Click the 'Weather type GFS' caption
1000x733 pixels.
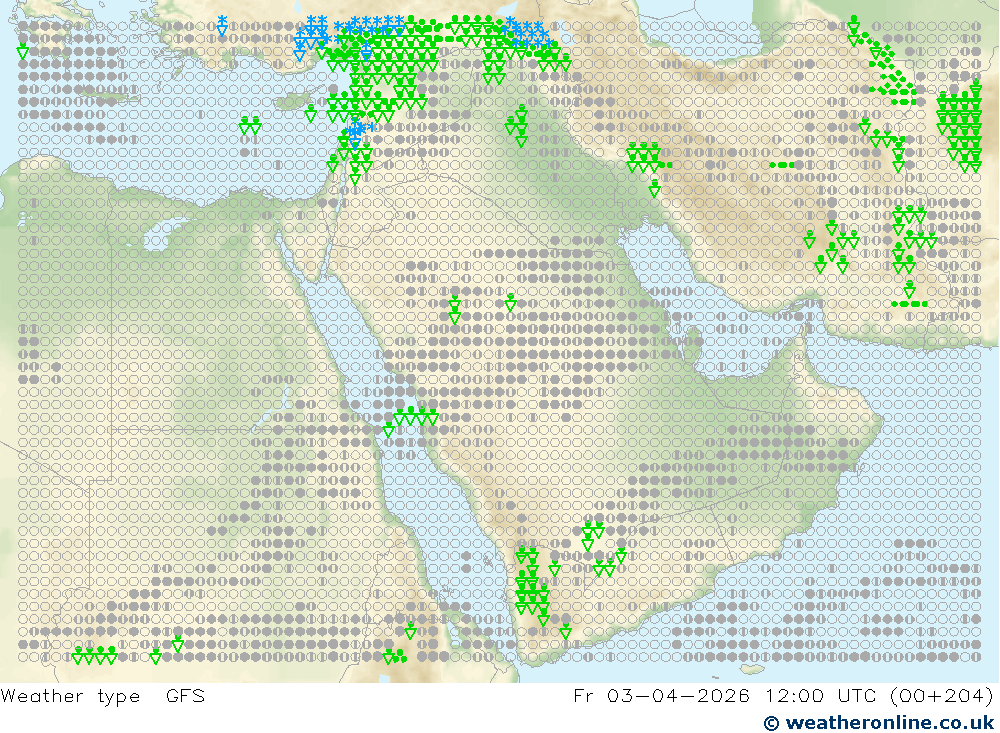[103, 696]
